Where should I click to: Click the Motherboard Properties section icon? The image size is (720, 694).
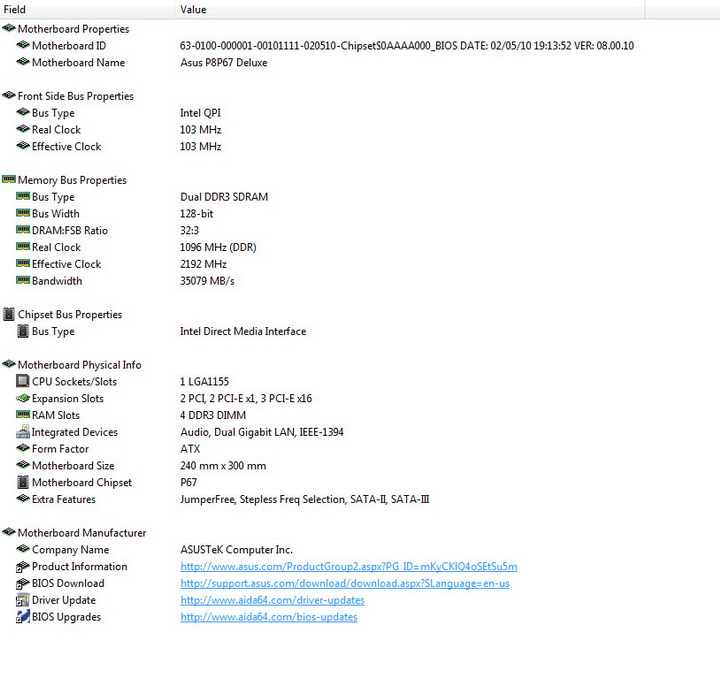(x=9, y=28)
